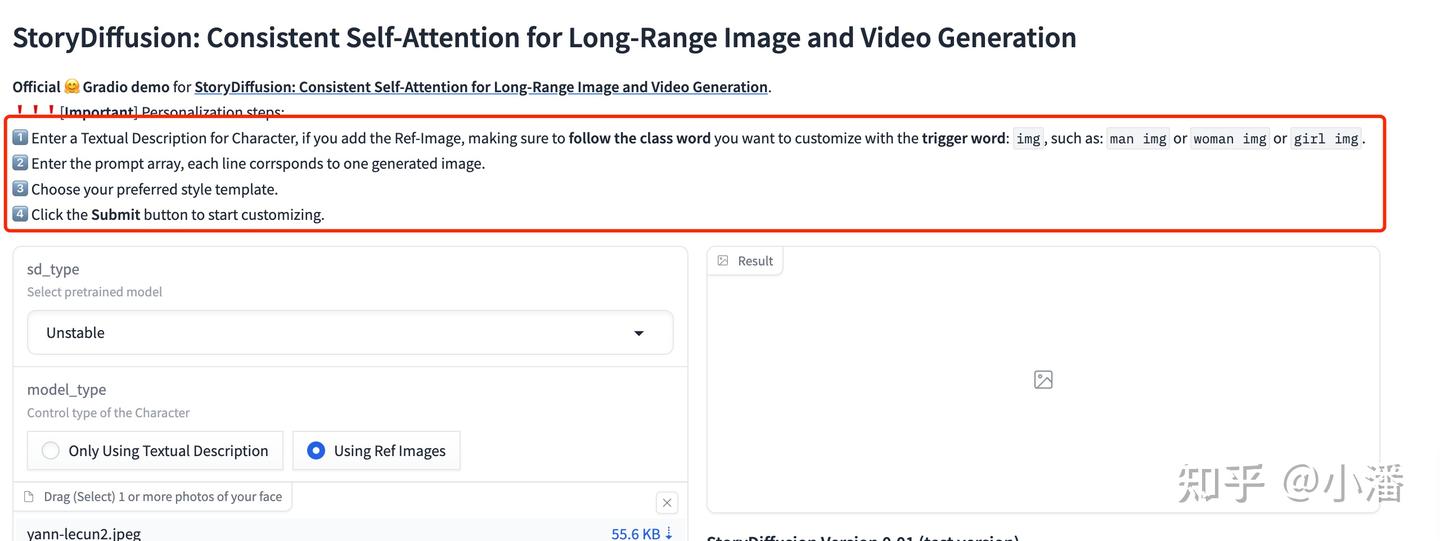Viewport: 1440px width, 541px height.
Task: Click the Result tab label
Action: pyautogui.click(x=745, y=261)
